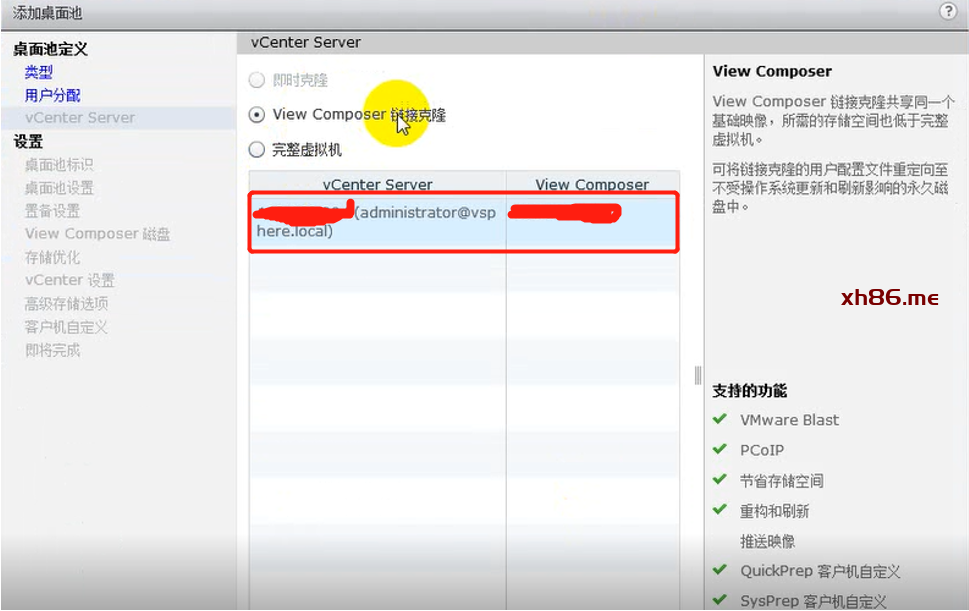
Task: Select the 即时克隆 radio button
Action: tap(257, 80)
